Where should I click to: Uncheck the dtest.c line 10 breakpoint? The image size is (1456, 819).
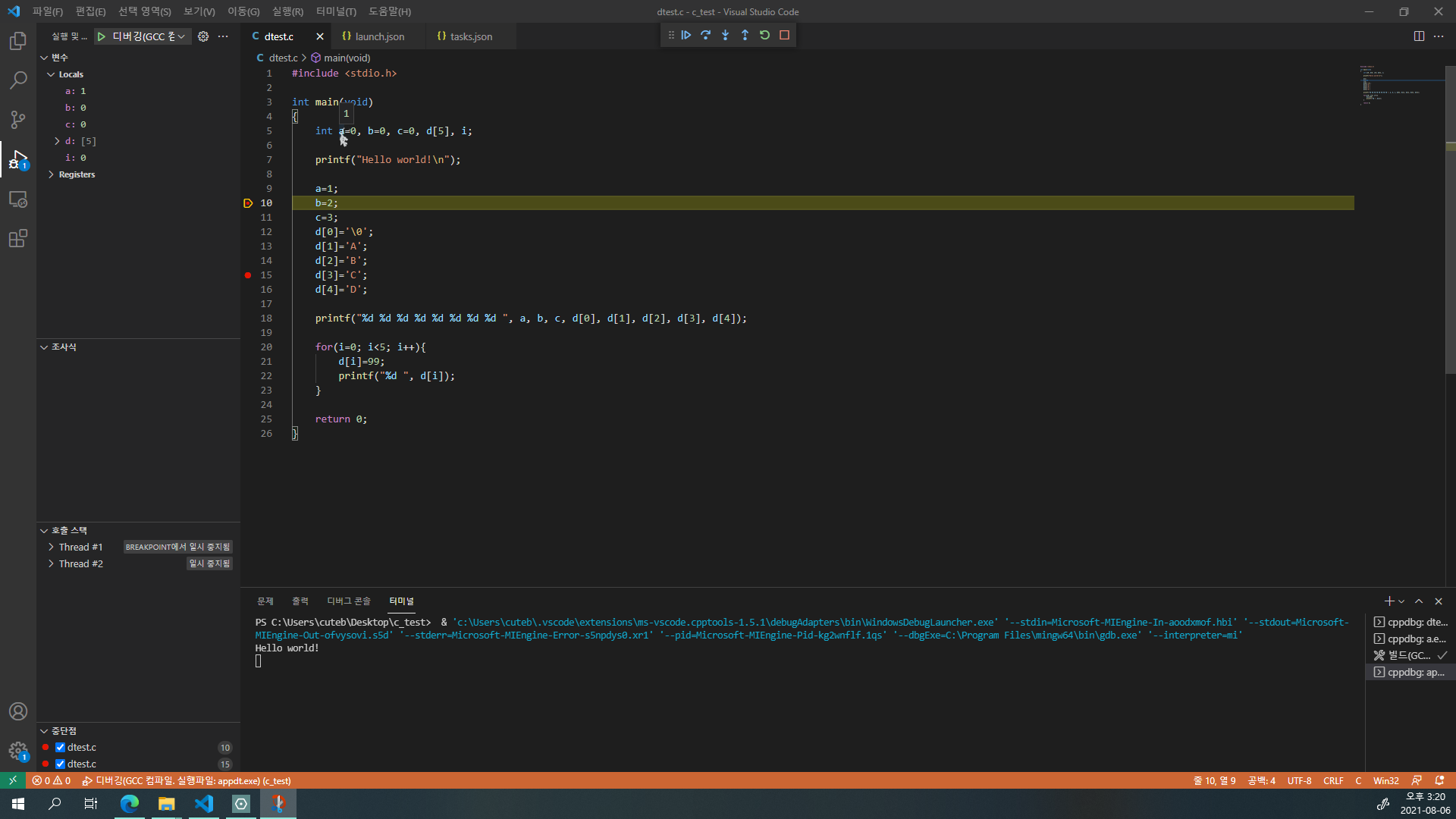[61, 748]
